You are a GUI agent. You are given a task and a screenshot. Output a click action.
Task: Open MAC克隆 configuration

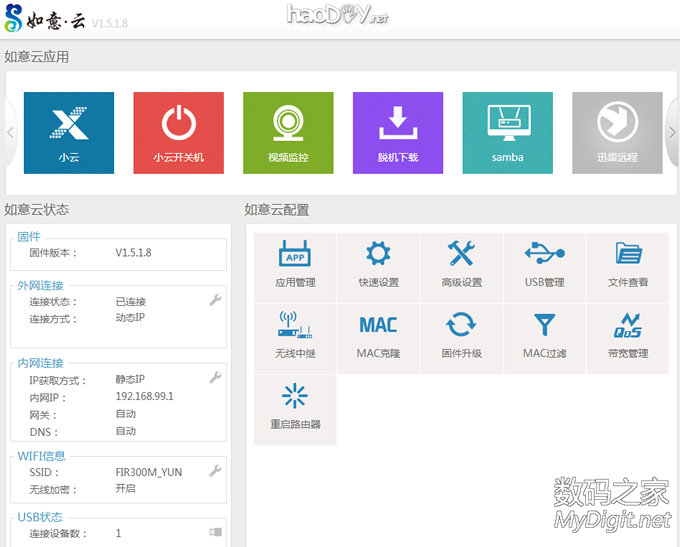click(378, 338)
